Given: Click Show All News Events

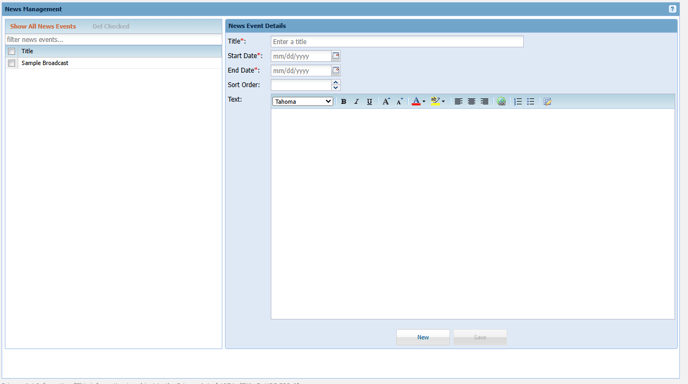Looking at the screenshot, I should (43, 26).
